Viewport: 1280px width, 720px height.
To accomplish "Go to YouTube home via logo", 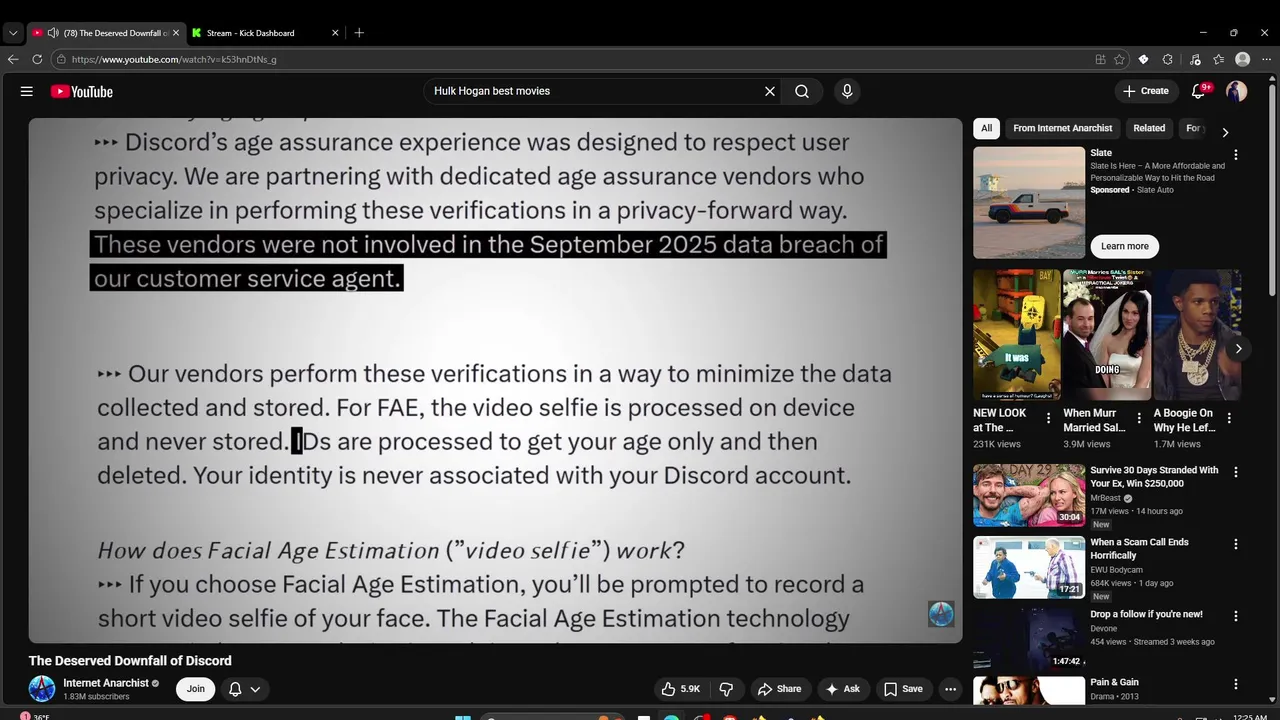I will point(82,91).
